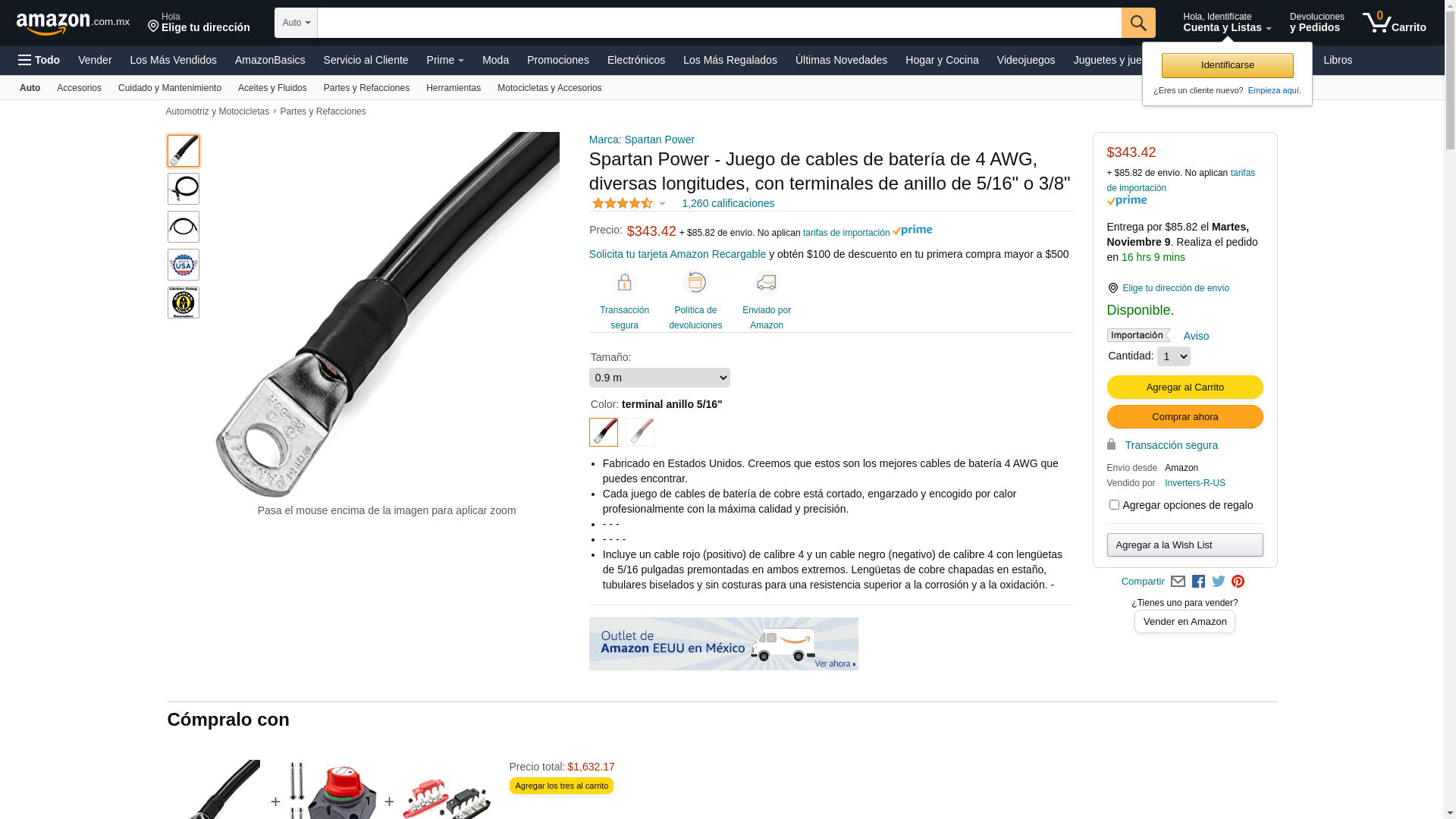Expand the Auto search category dropdown
The image size is (1456, 819).
(296, 23)
